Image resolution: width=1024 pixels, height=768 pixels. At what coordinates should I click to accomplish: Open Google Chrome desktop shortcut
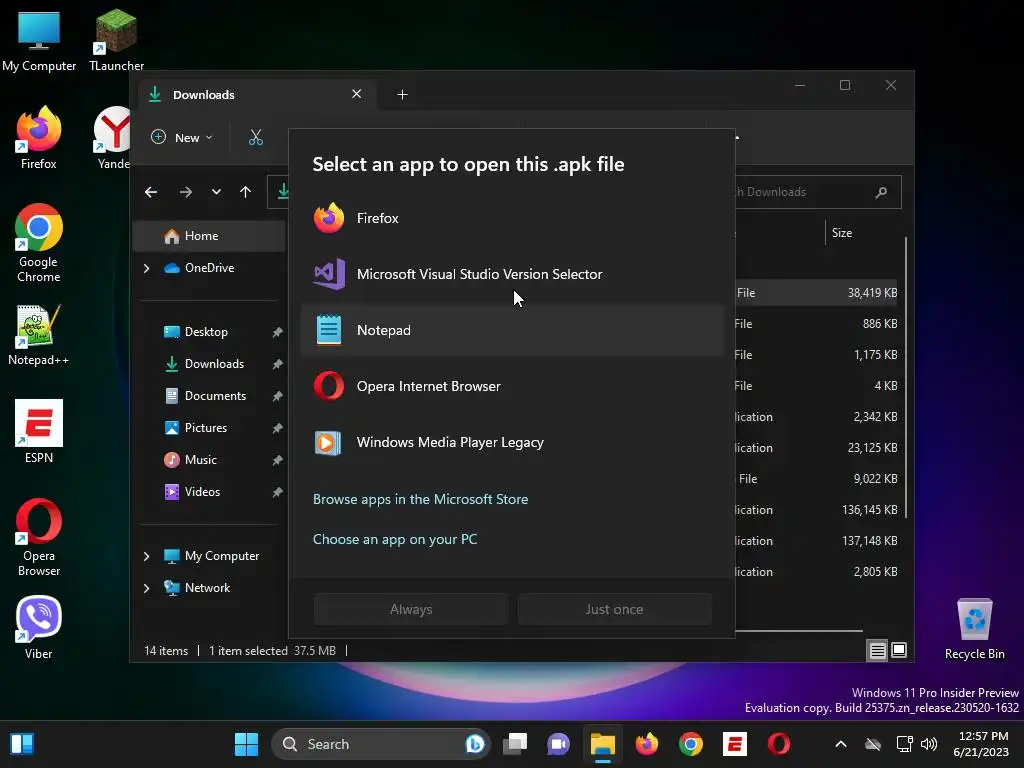(x=39, y=243)
